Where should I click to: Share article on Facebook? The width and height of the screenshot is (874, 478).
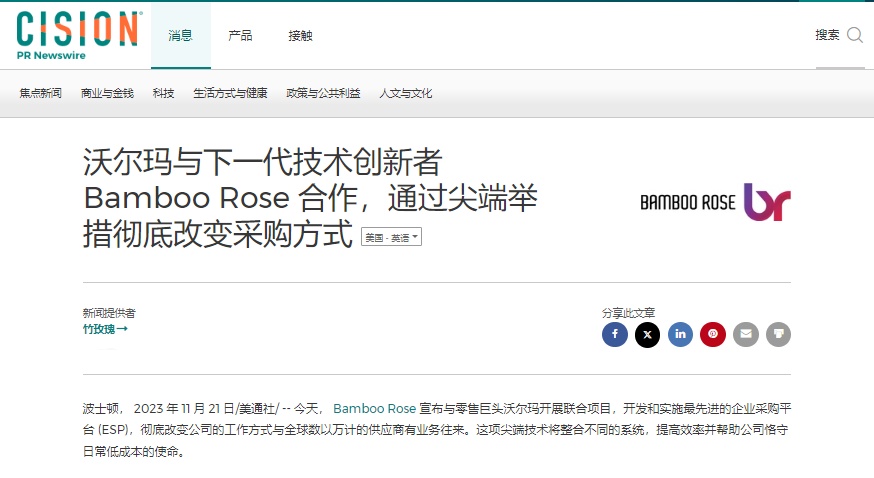click(x=615, y=334)
